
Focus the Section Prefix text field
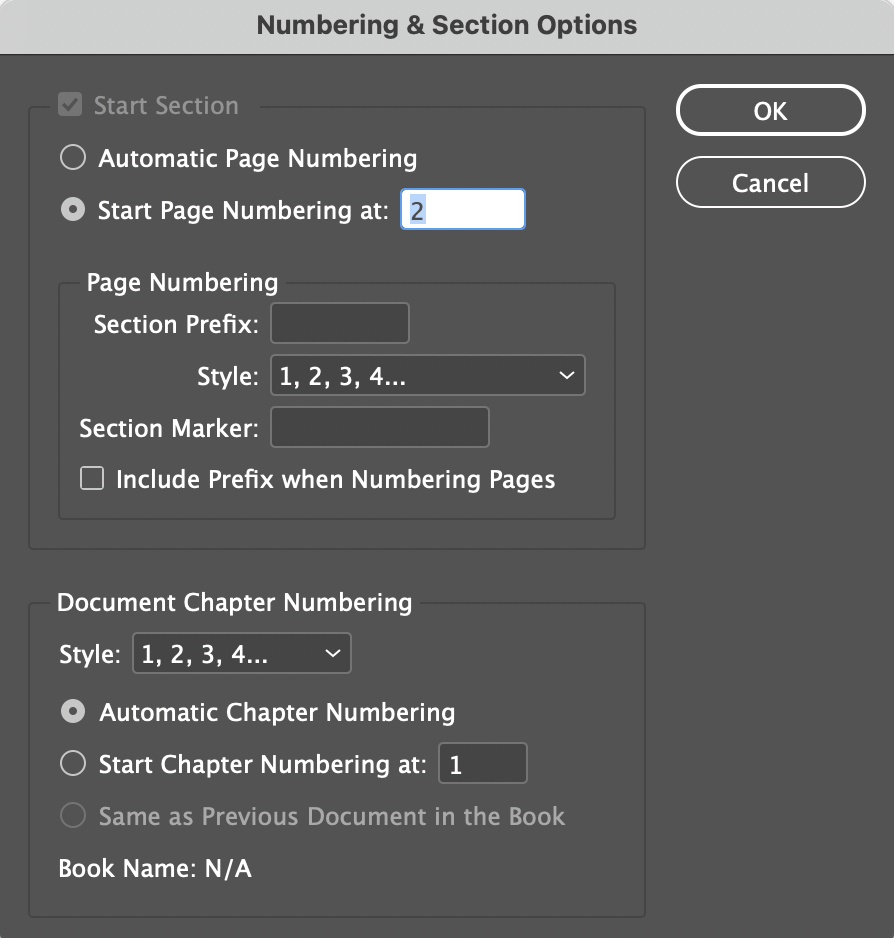[340, 324]
